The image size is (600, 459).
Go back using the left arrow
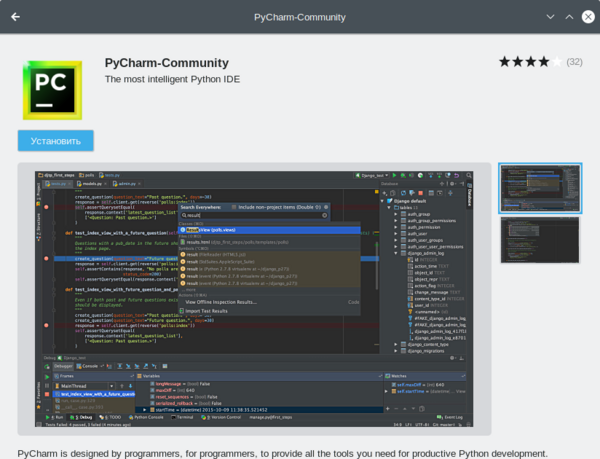[x=15, y=17]
